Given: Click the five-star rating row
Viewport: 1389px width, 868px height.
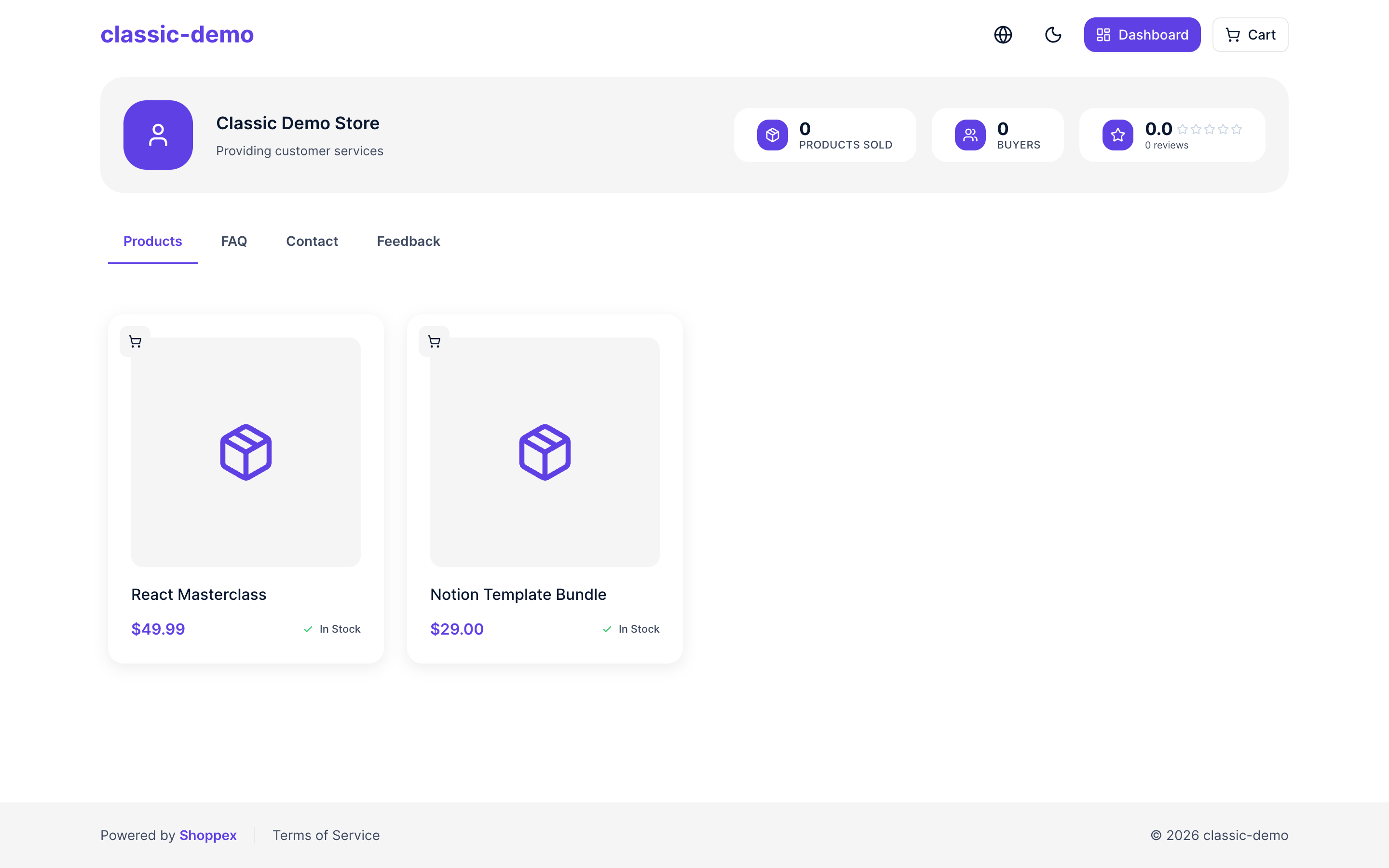Looking at the screenshot, I should tap(1210, 130).
